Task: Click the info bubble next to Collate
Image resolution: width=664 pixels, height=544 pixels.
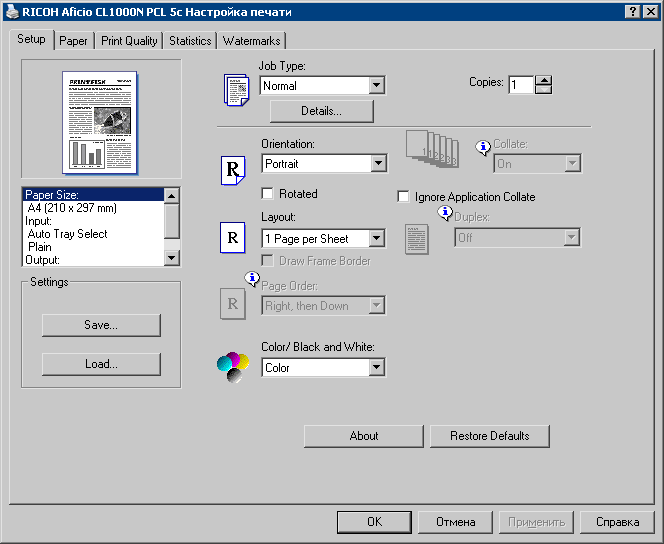Action: click(483, 147)
